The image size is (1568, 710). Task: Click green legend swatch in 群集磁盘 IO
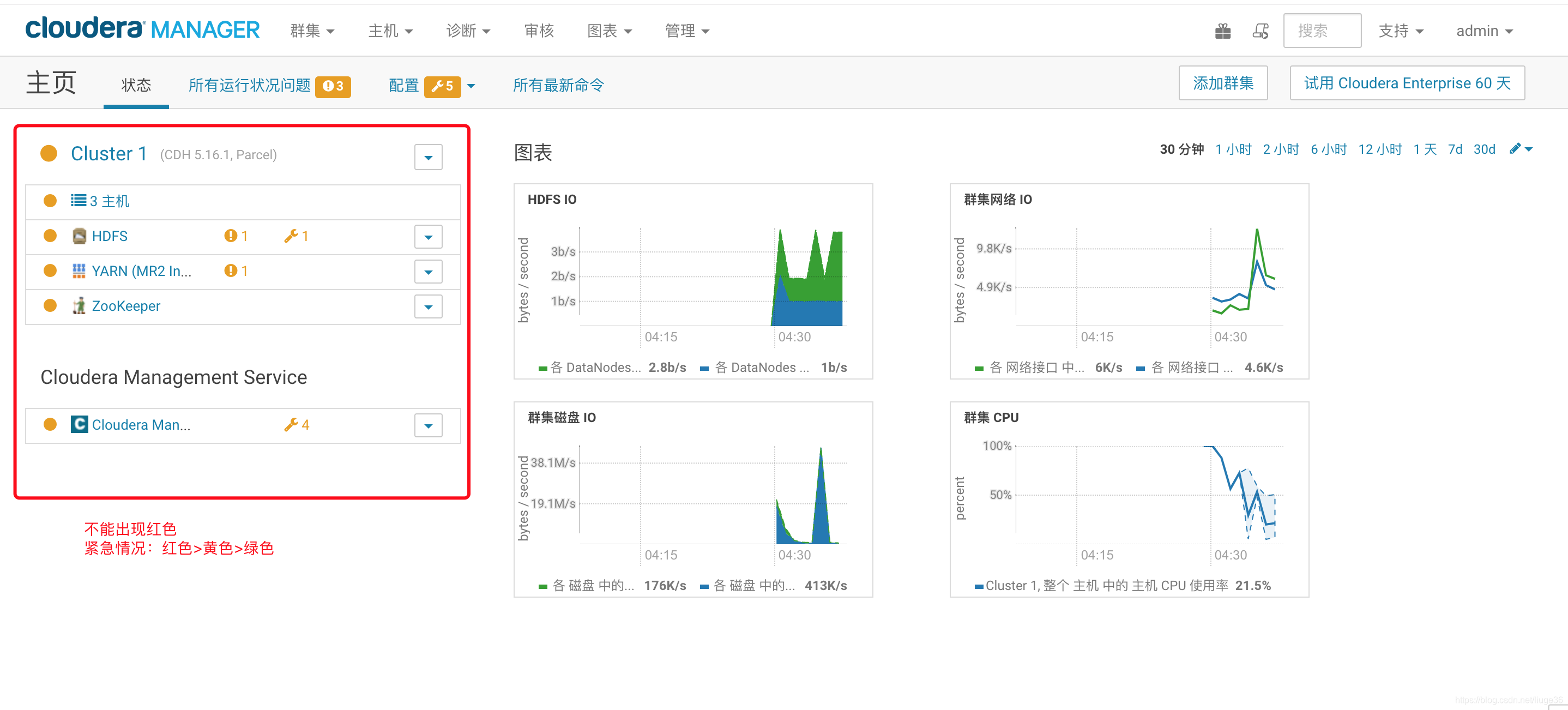pos(542,586)
